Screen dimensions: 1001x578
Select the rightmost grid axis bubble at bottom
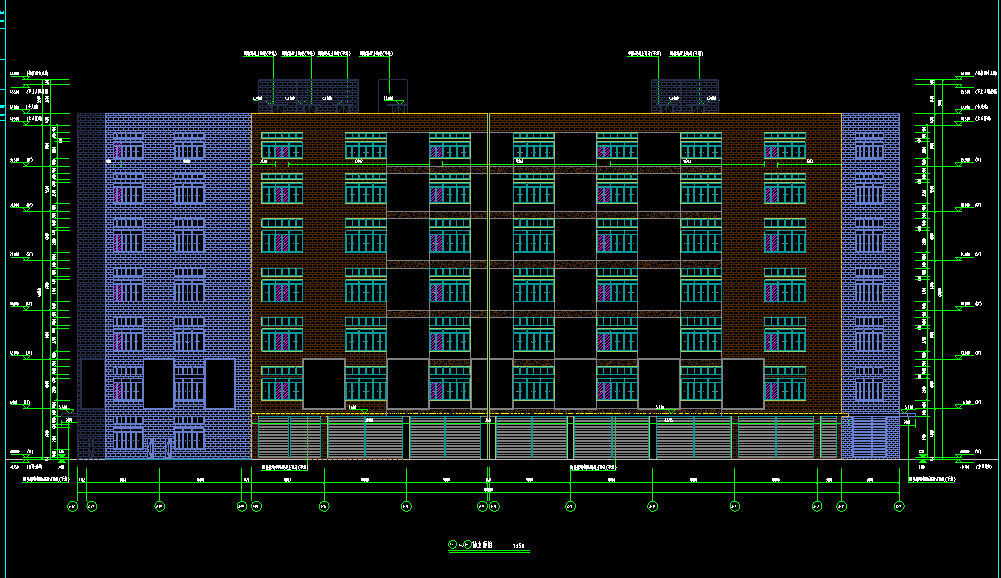[x=898, y=507]
